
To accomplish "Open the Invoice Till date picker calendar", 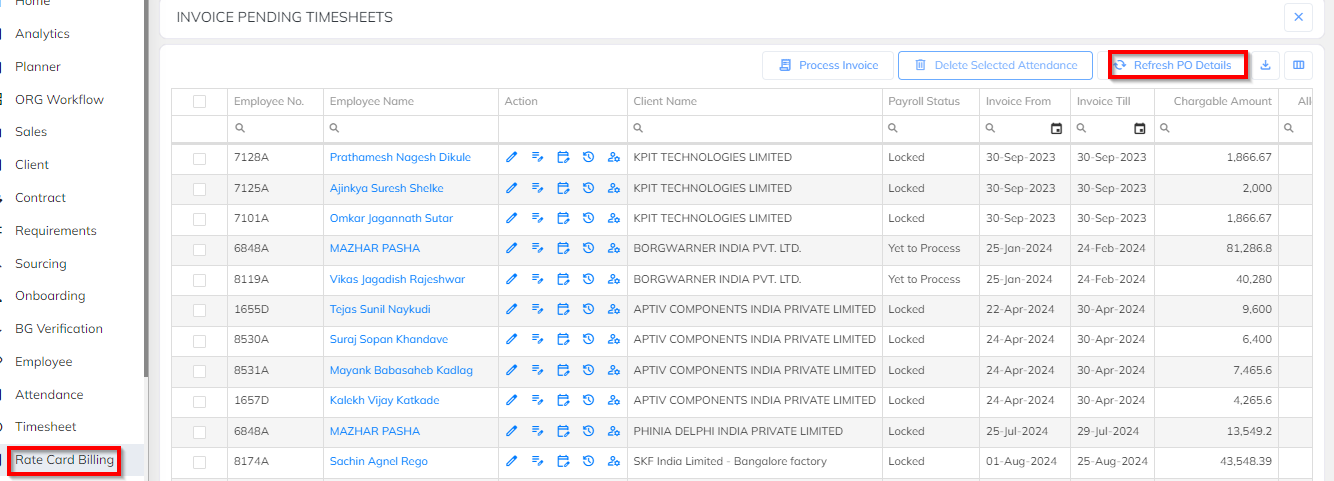I will 1139,129.
